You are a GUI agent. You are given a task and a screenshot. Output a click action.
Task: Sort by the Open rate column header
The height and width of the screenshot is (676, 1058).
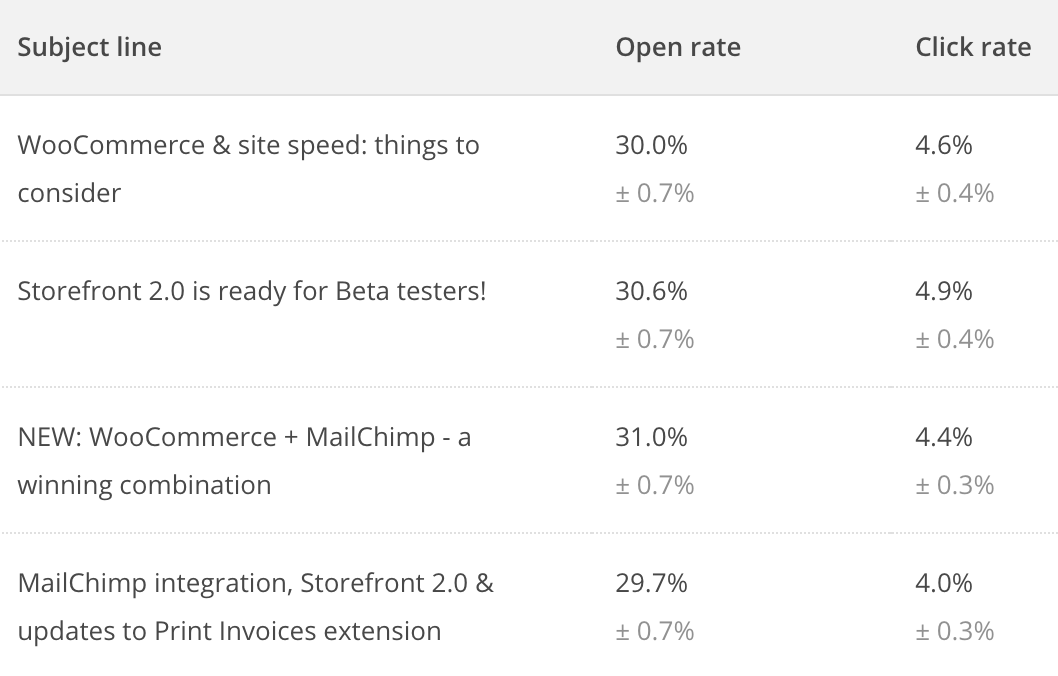pos(678,47)
